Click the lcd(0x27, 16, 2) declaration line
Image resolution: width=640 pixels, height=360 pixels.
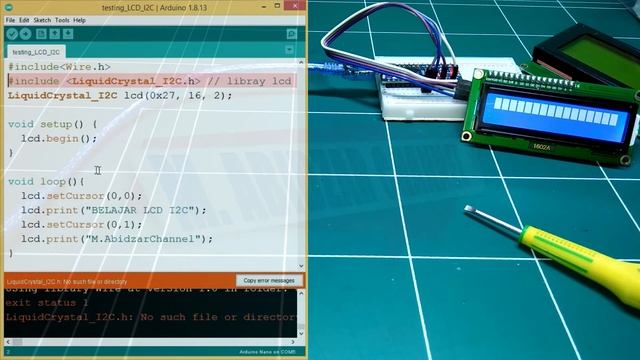pos(120,96)
